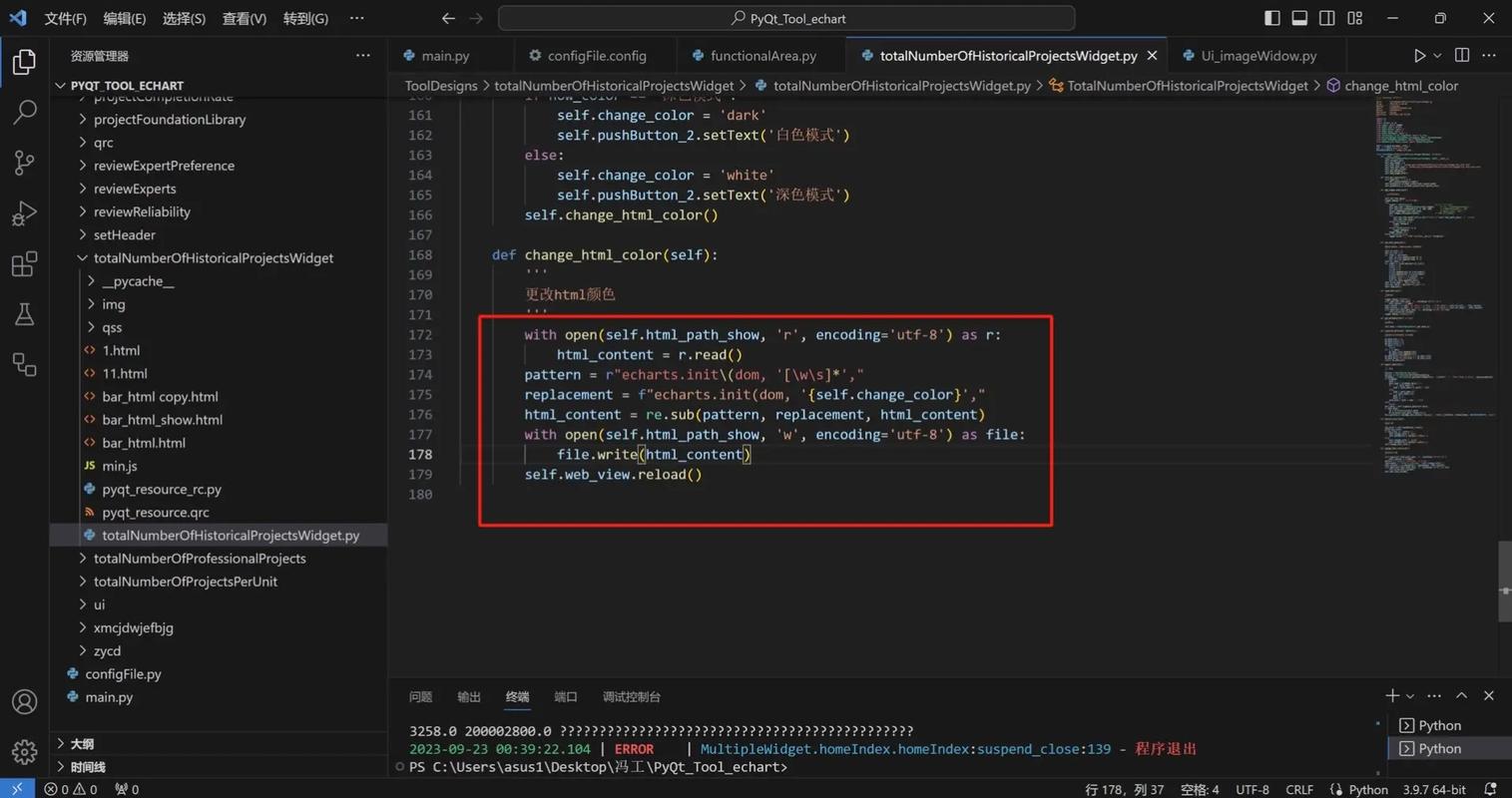This screenshot has width=1512, height=798.
Task: Toggle the bottom panel visibility
Action: point(1298,17)
